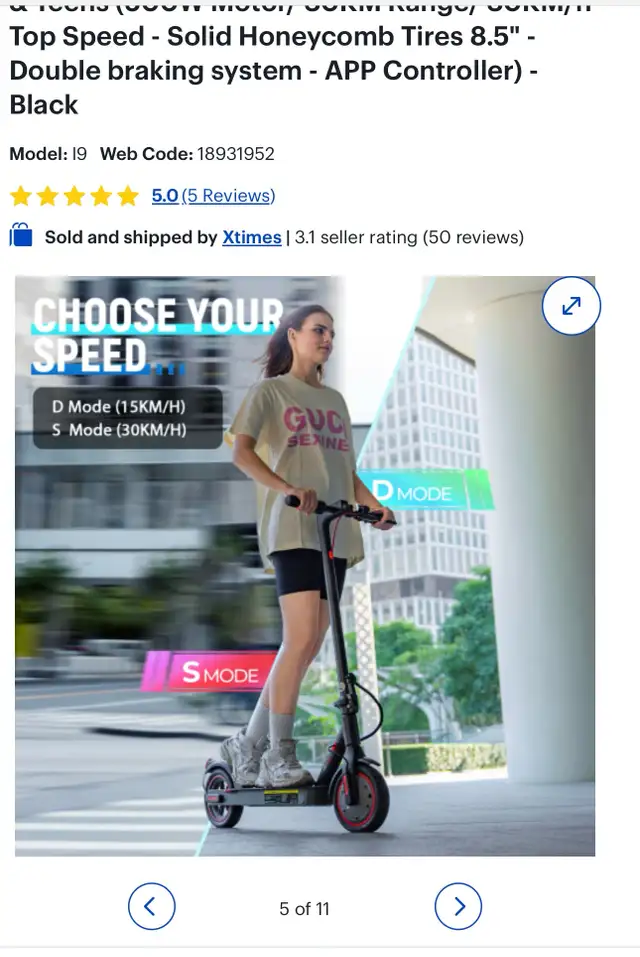Select the fourth yellow rating star
Viewport: 640px width, 957px height.
point(101,197)
